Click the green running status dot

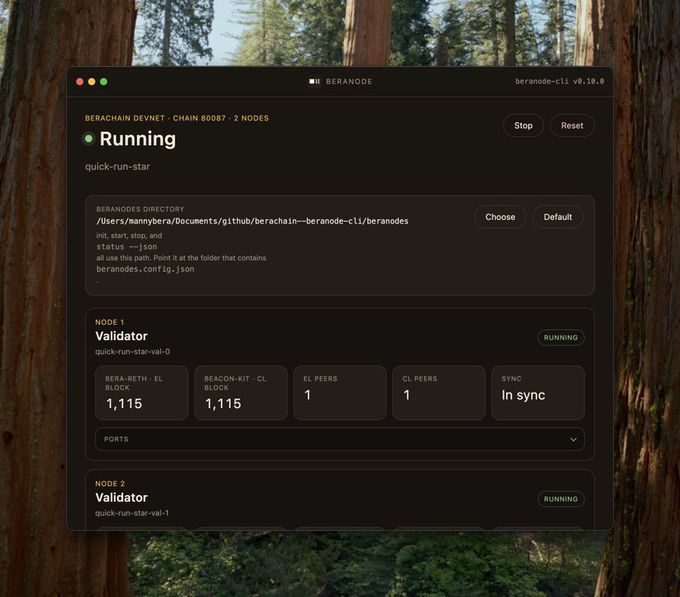[89, 139]
